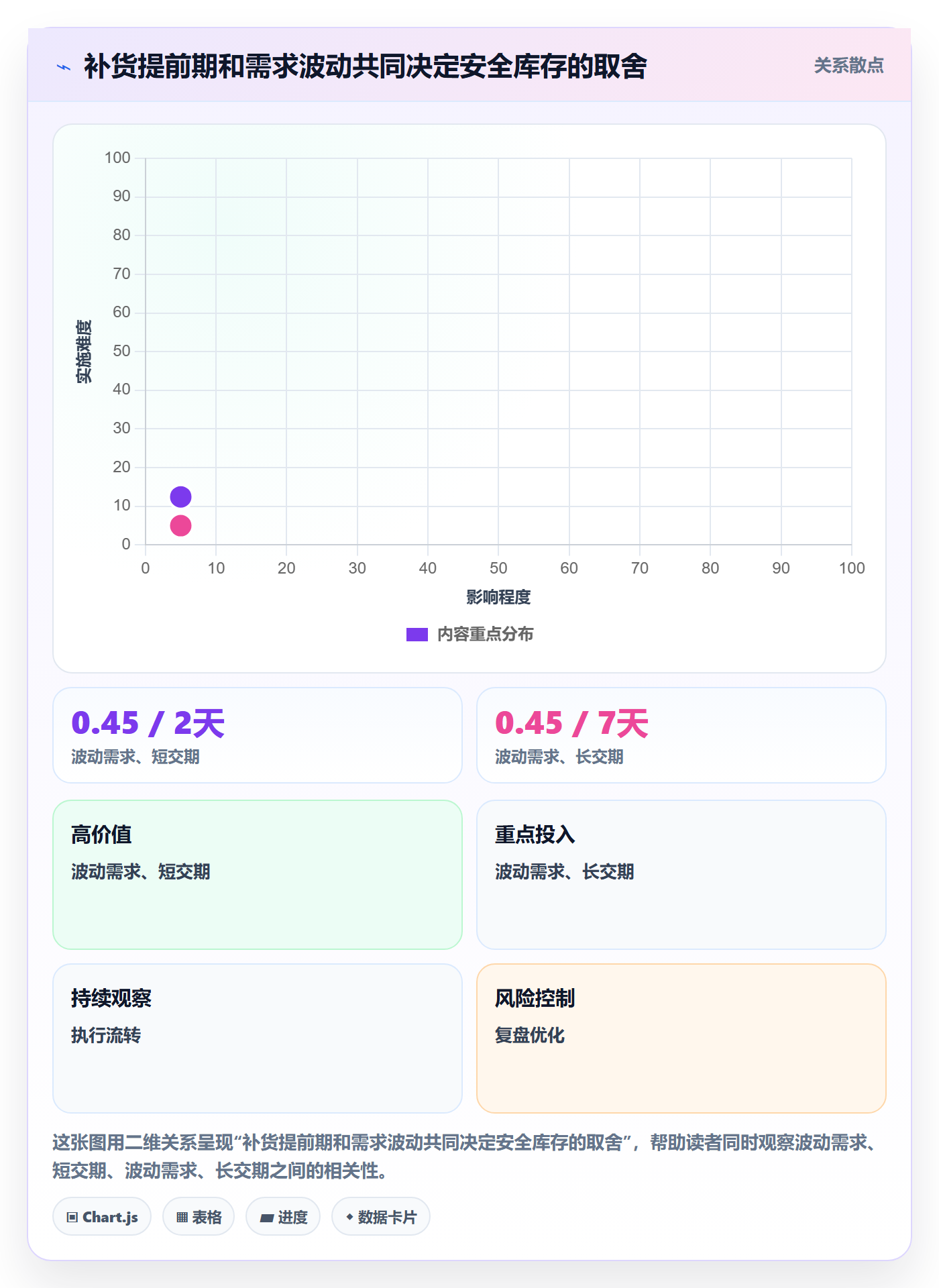Image resolution: width=939 pixels, height=1288 pixels.
Task: Select the 0.45 / 7天 data card
Action: pos(681,735)
